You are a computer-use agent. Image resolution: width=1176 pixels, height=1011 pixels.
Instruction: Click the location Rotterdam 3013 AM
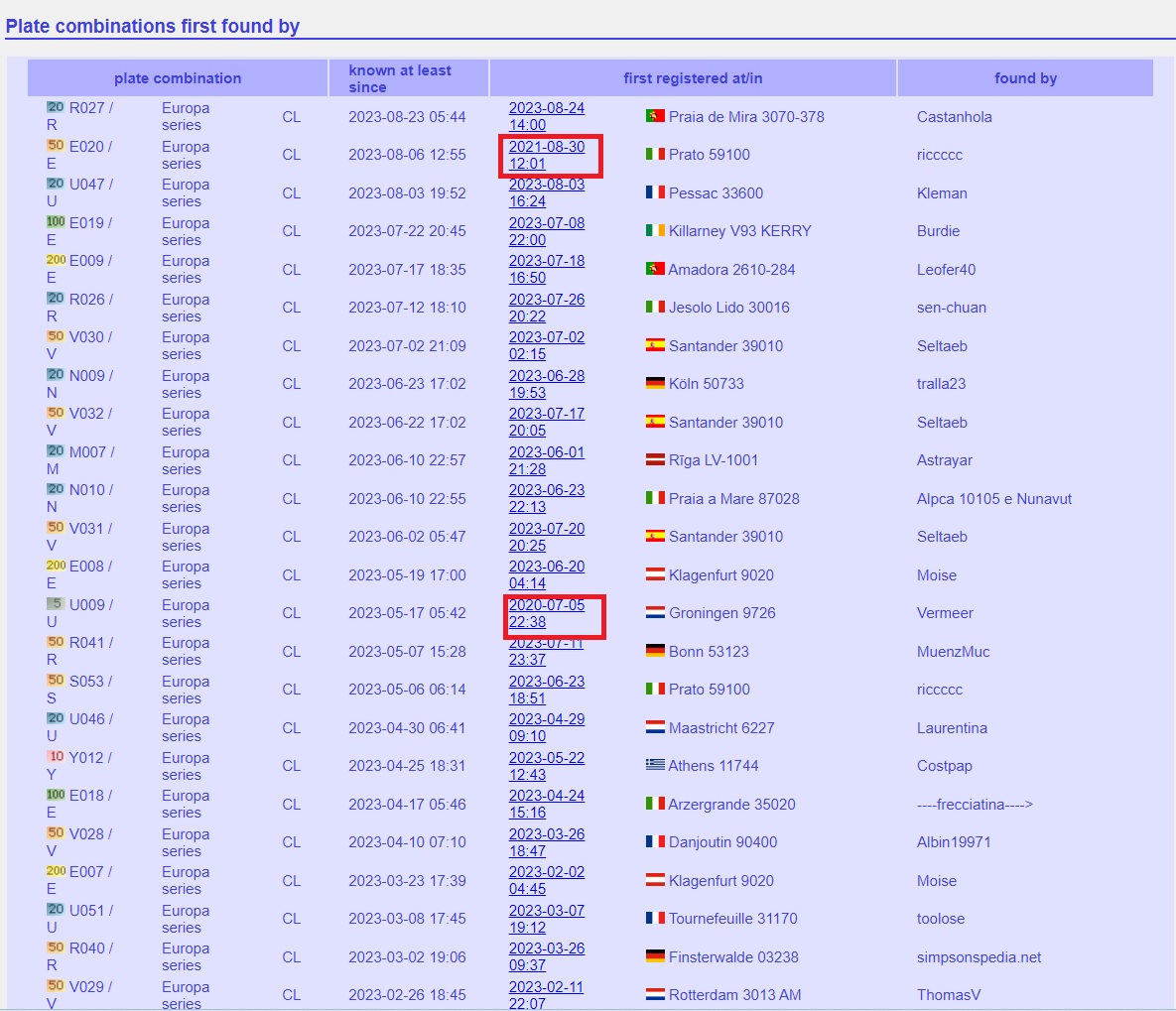click(x=735, y=994)
